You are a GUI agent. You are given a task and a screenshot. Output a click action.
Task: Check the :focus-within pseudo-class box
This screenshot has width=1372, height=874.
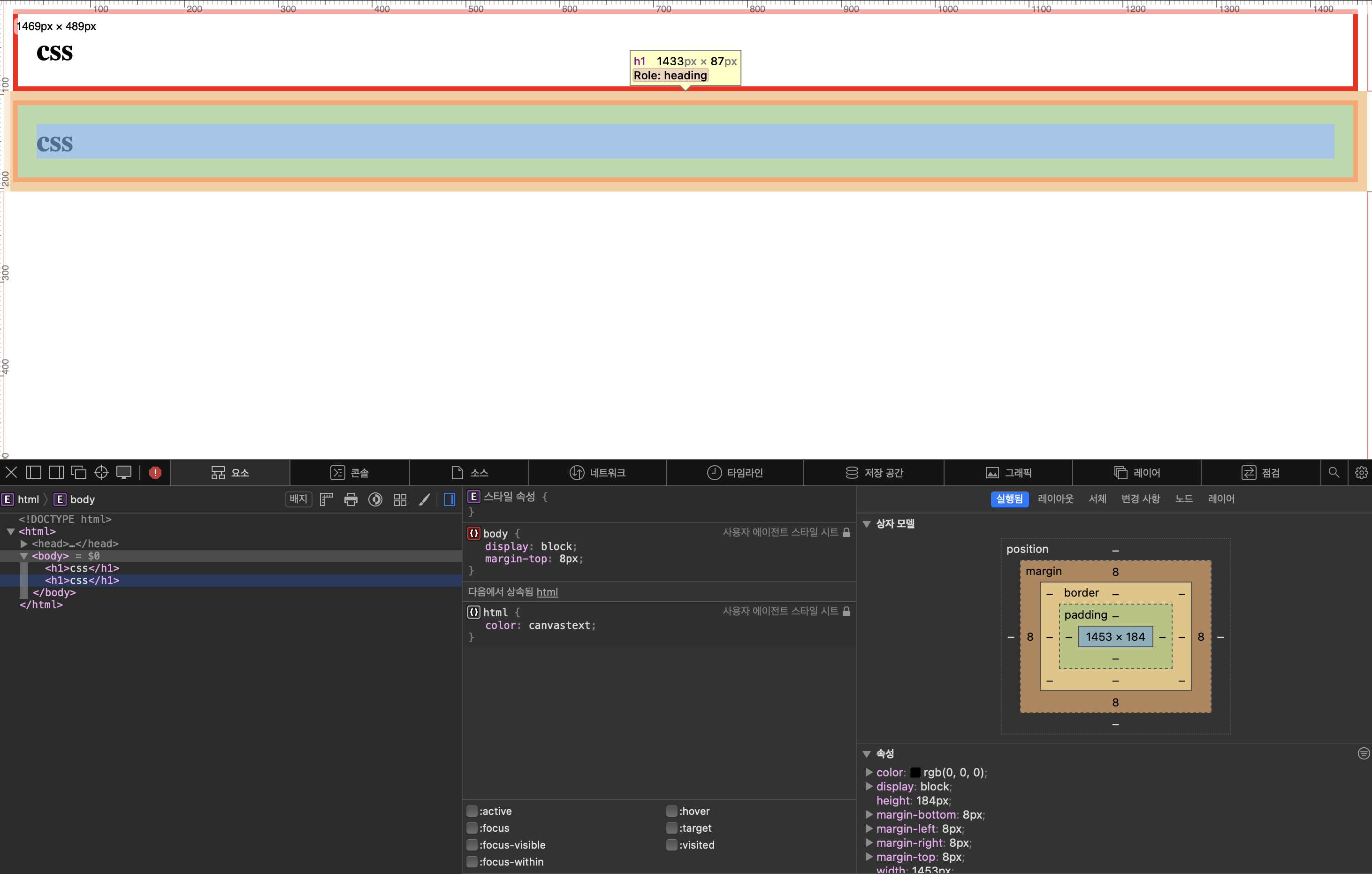[472, 861]
